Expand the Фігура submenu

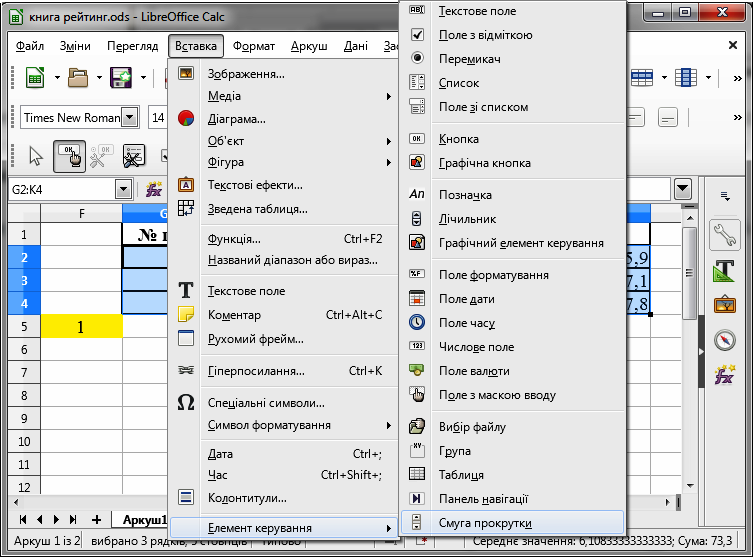point(284,162)
